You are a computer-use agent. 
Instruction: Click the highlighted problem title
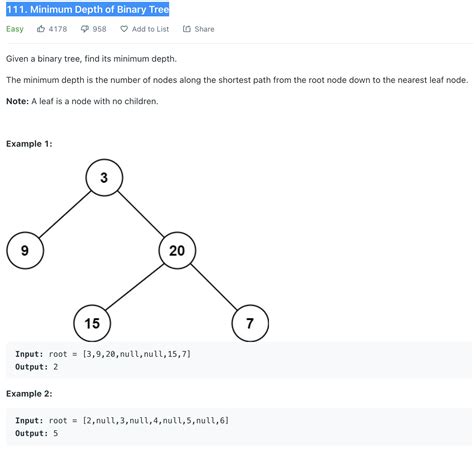pos(88,9)
